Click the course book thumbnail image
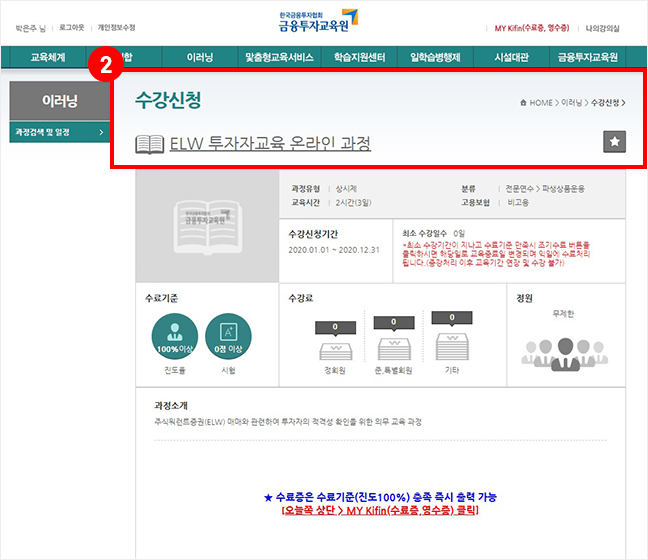 click(x=207, y=226)
